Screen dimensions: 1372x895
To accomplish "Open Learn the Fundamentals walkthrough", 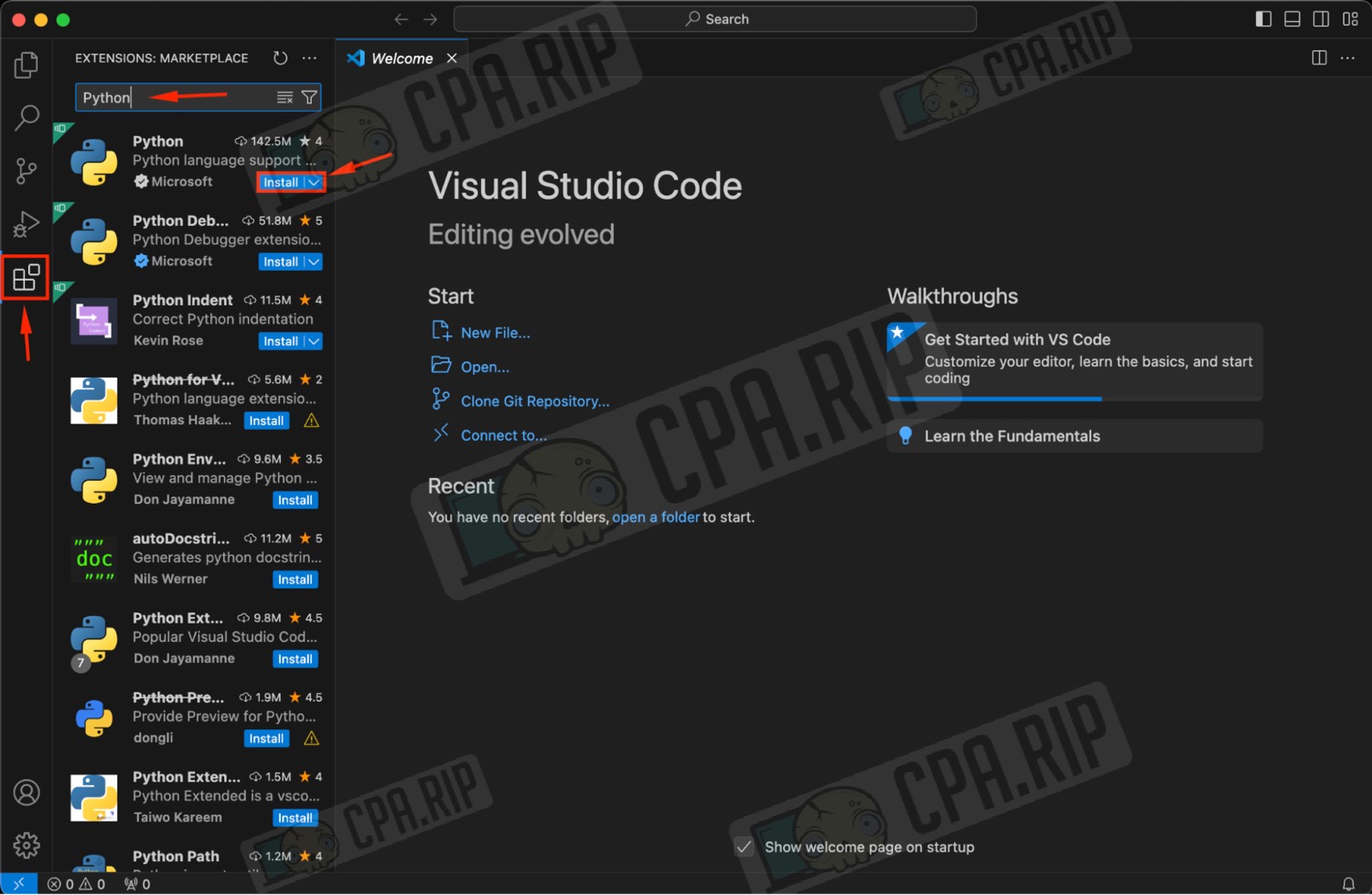I will (1075, 436).
